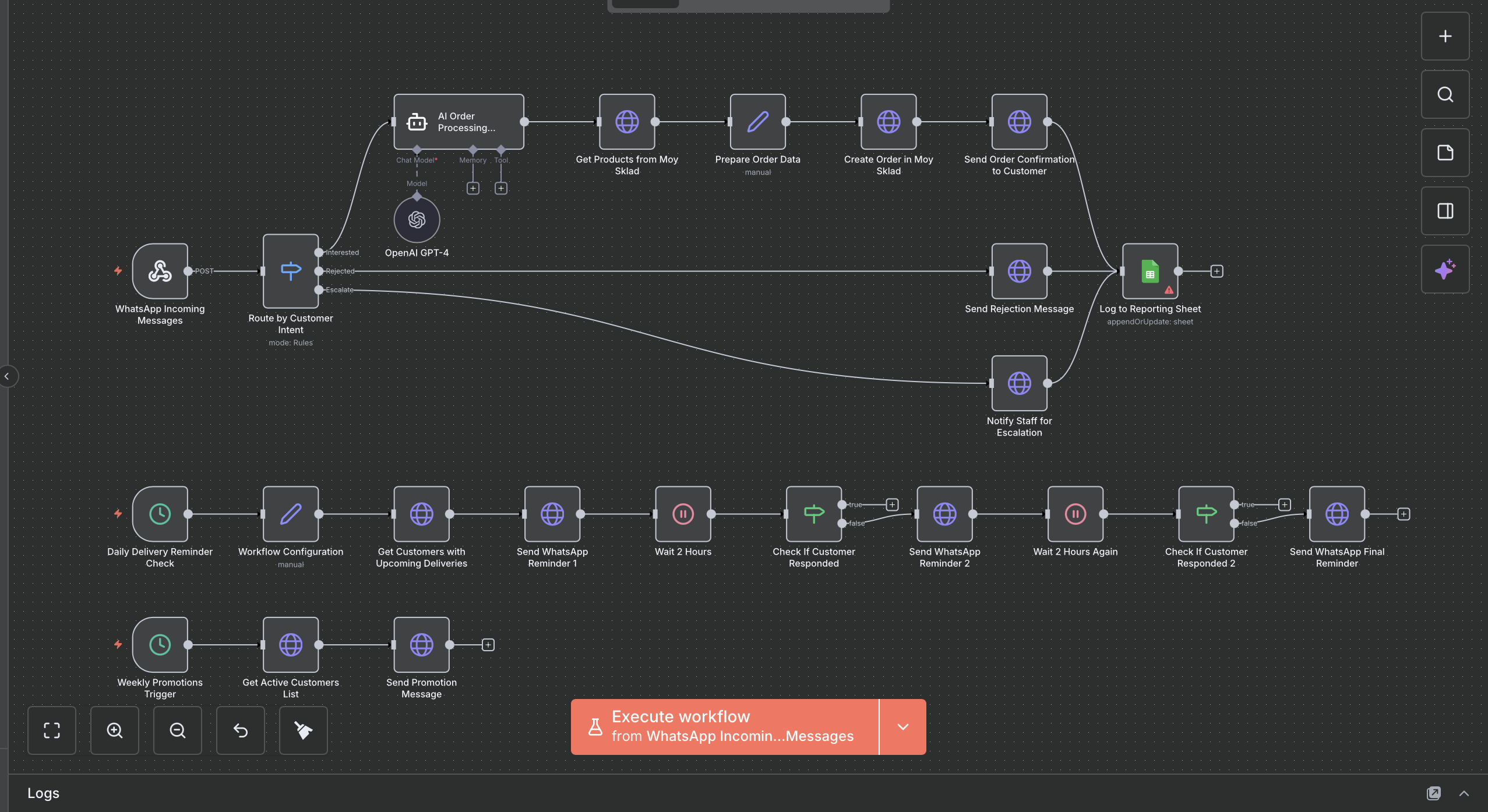
Task: Select Send WhatsApp Reminder 2 node
Action: (944, 514)
